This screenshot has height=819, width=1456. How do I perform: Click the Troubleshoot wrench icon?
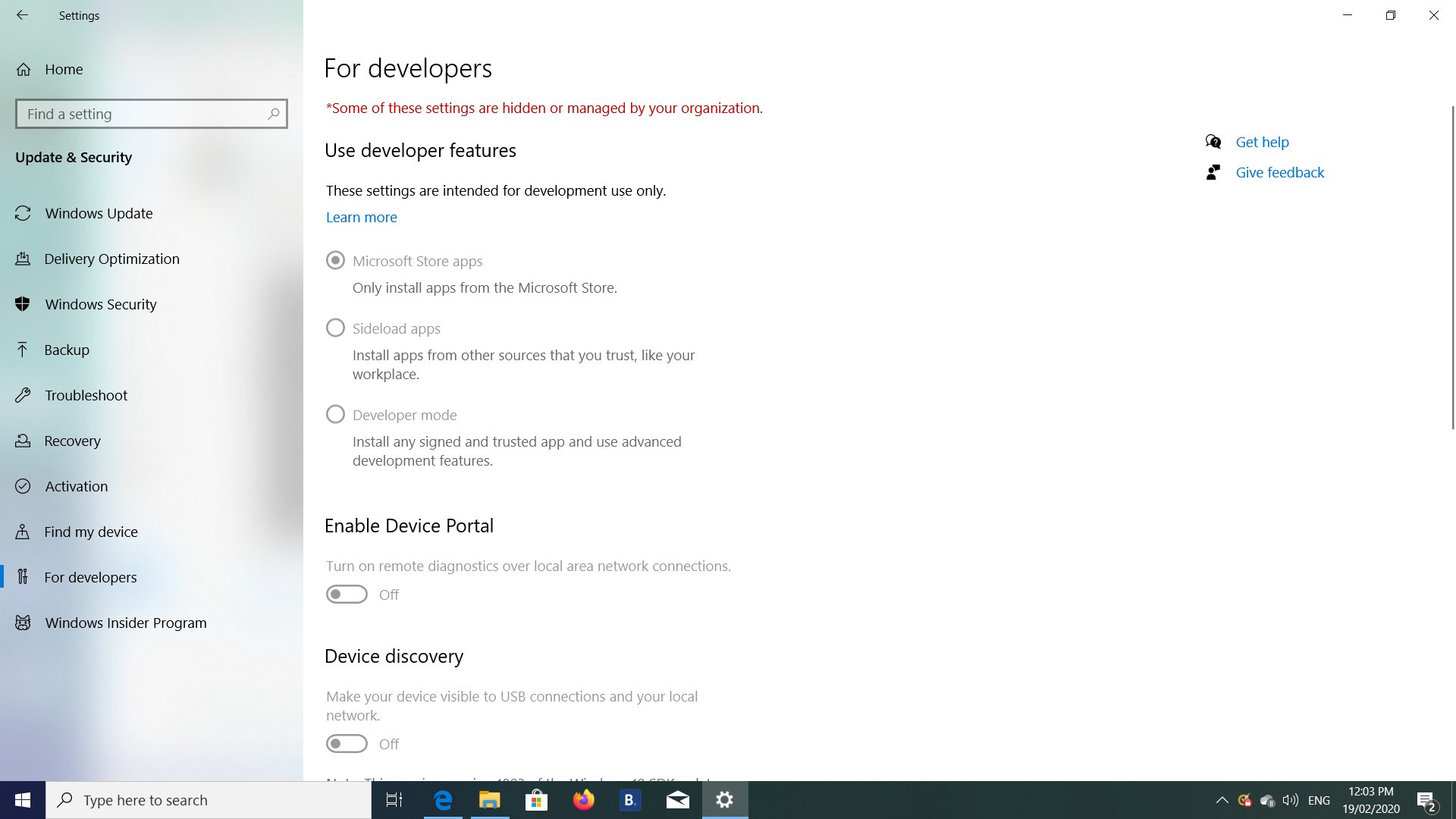pyautogui.click(x=23, y=395)
